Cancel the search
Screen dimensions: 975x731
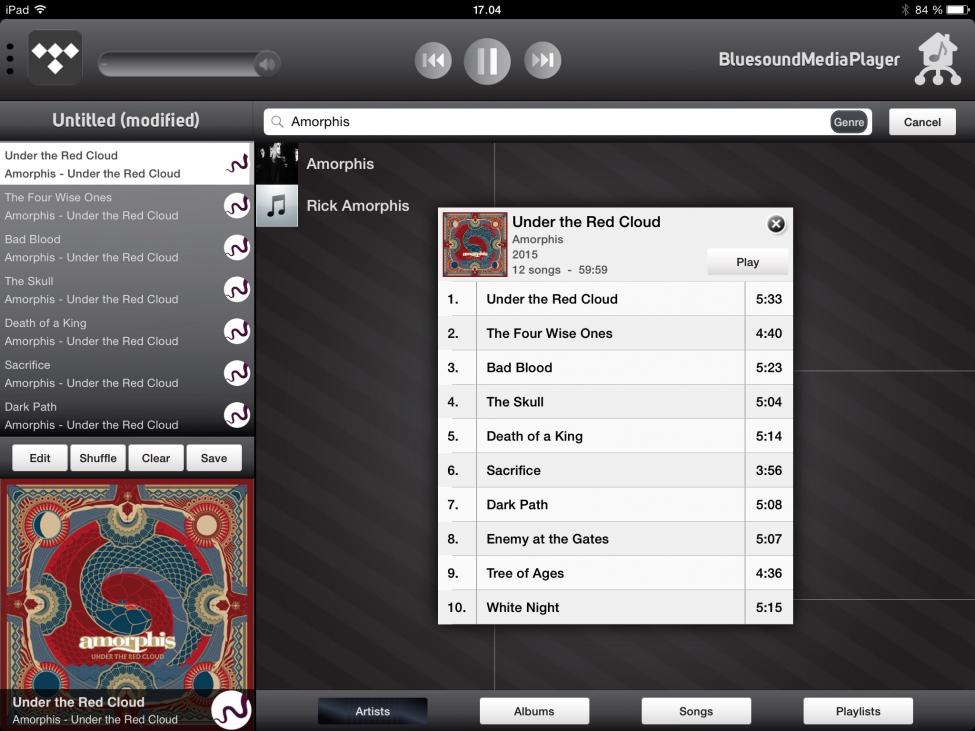(x=922, y=122)
